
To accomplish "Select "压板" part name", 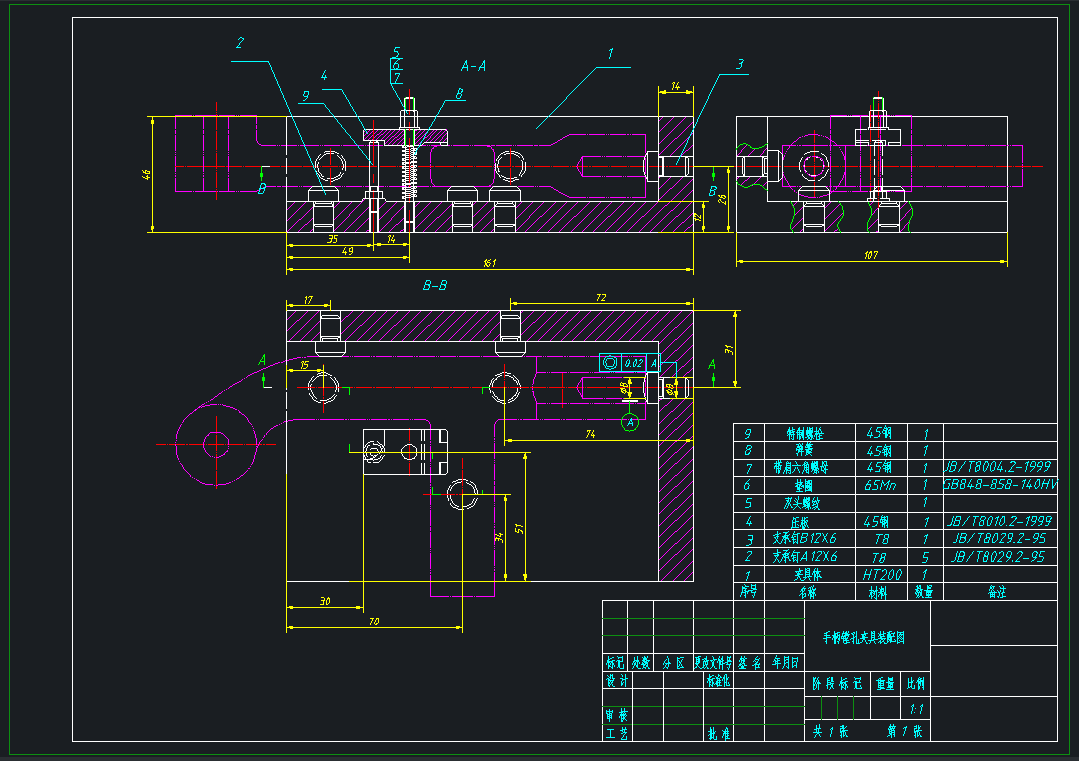I will 800,522.
